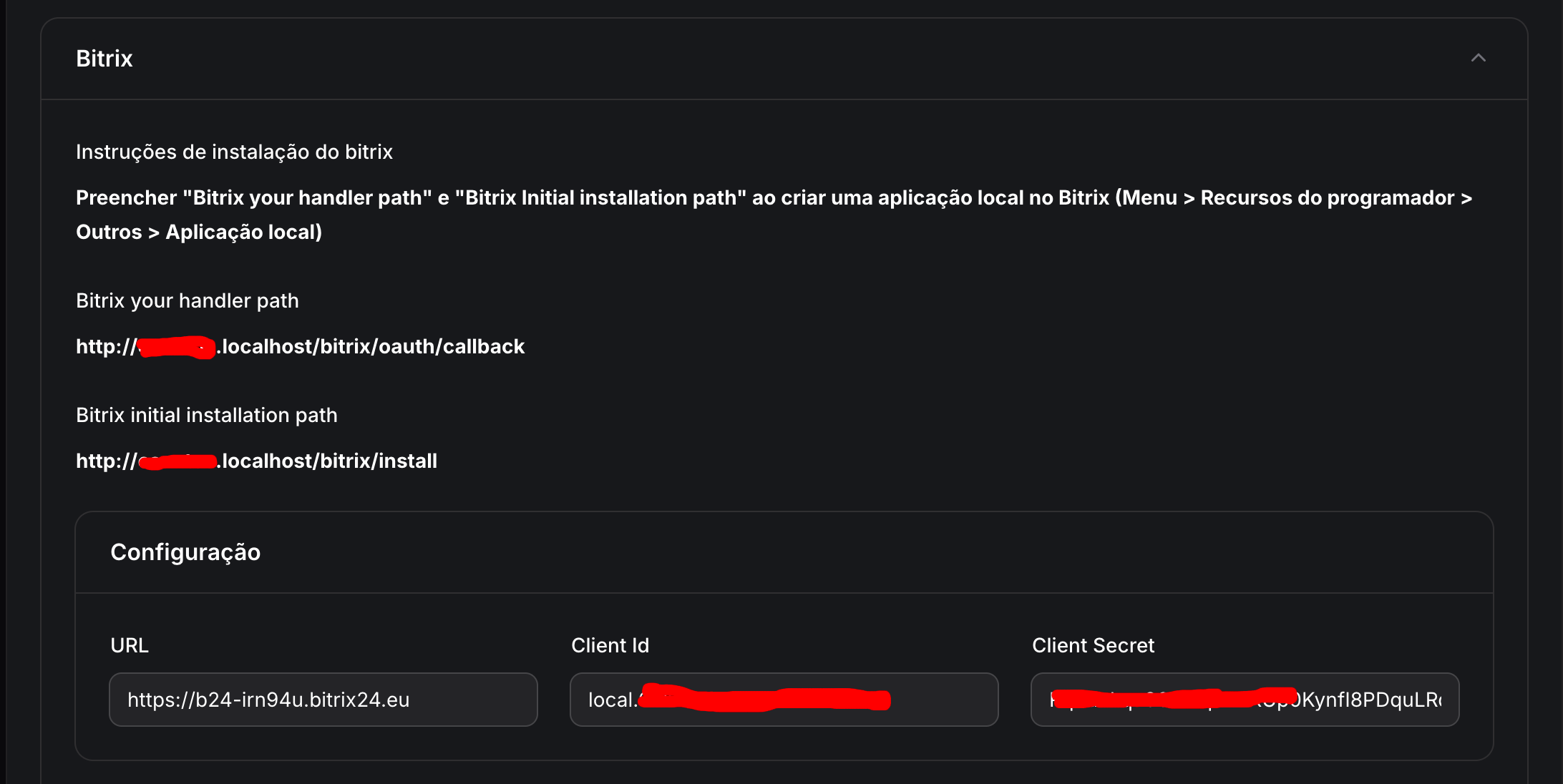1563x784 pixels.
Task: Click the 'Bitrix your handler path' label
Action: [x=188, y=301]
